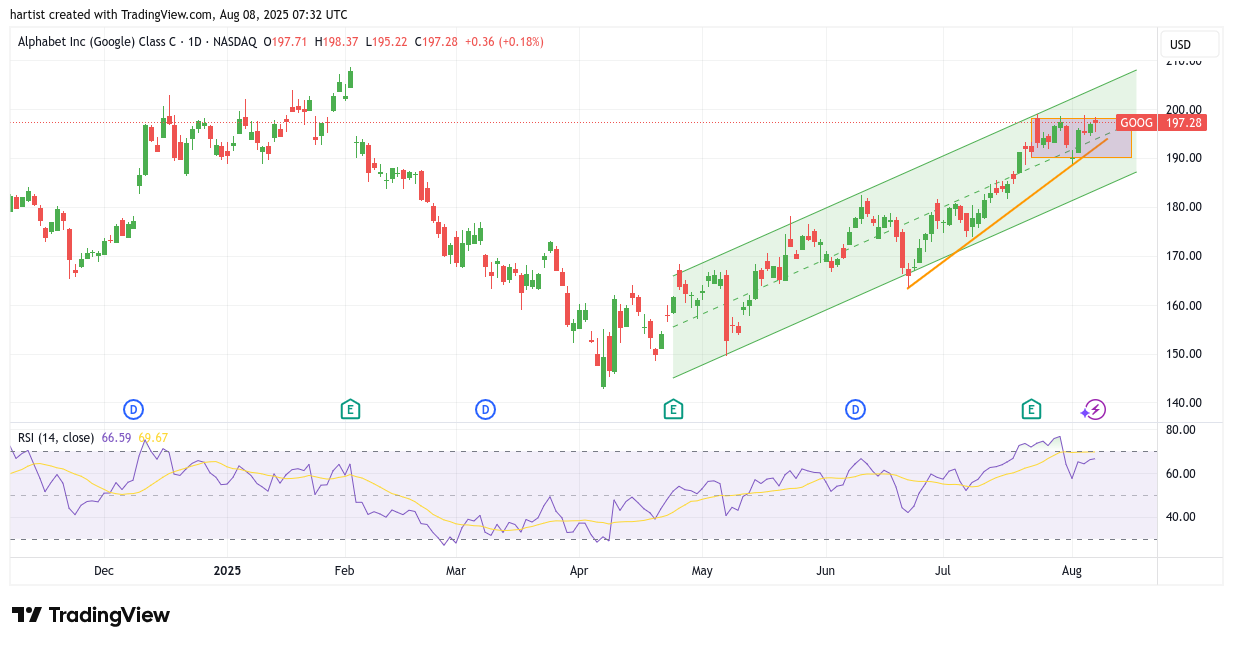The height and width of the screenshot is (645, 1233).
Task: Click the RSI value 66.59
Action: (116, 438)
